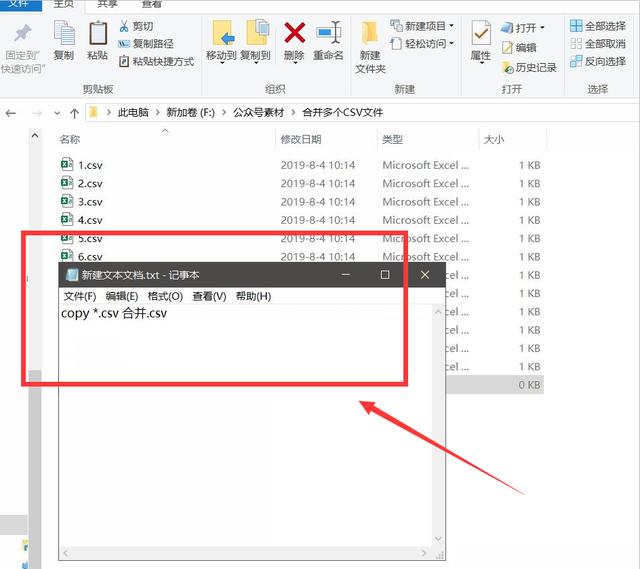Click Notepad horizontal scrollbar left arrow
The width and height of the screenshot is (640, 569).
pos(65,553)
